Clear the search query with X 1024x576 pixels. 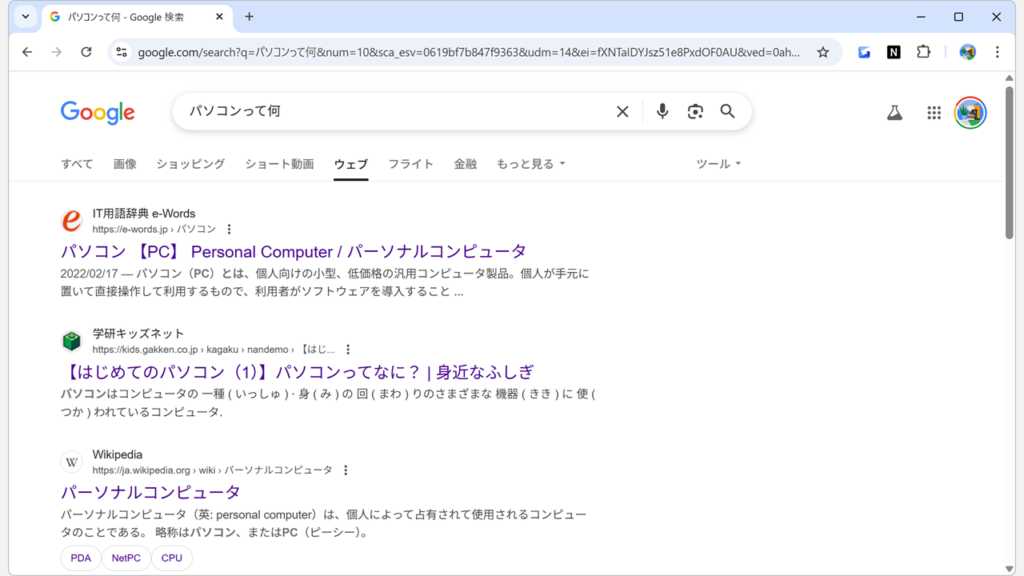pos(622,112)
